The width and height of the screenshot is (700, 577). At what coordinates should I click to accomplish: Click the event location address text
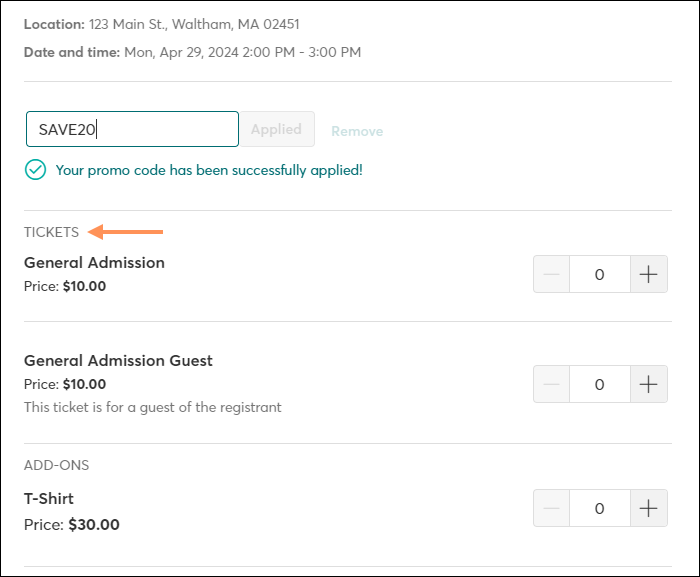click(194, 24)
